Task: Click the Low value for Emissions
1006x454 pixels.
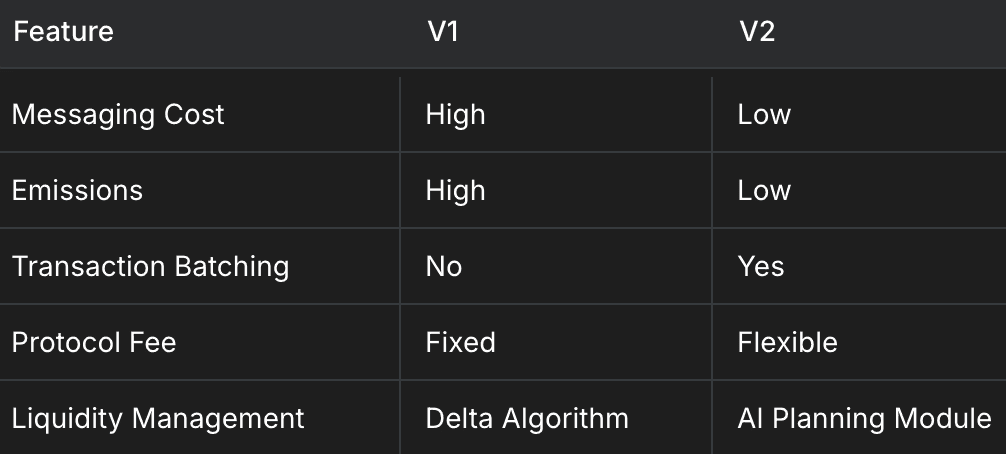Action: [764, 190]
